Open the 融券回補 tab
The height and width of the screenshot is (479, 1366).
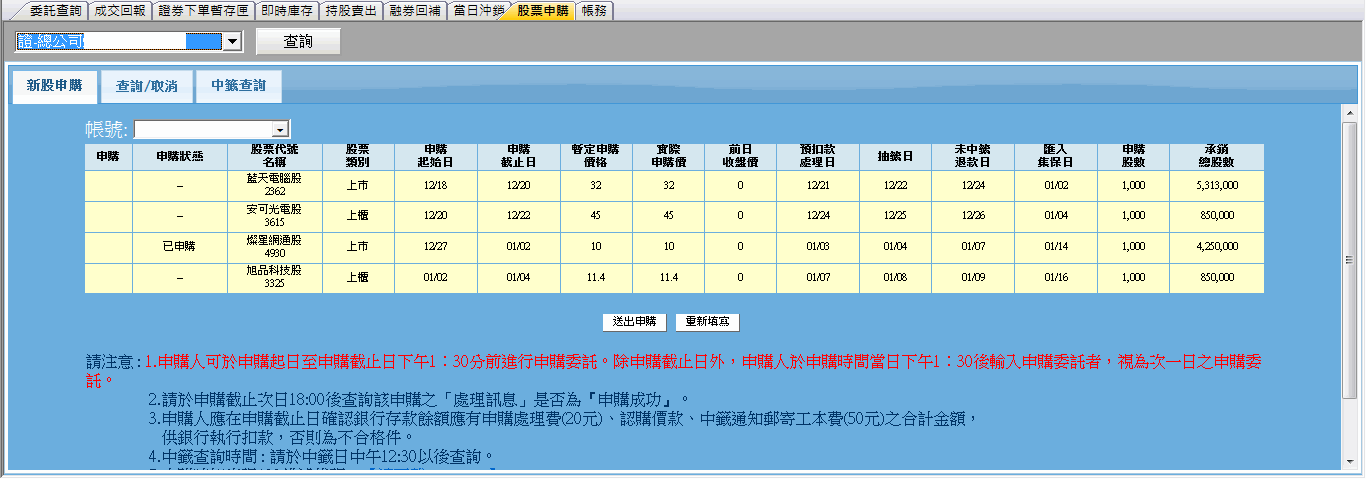coord(415,11)
